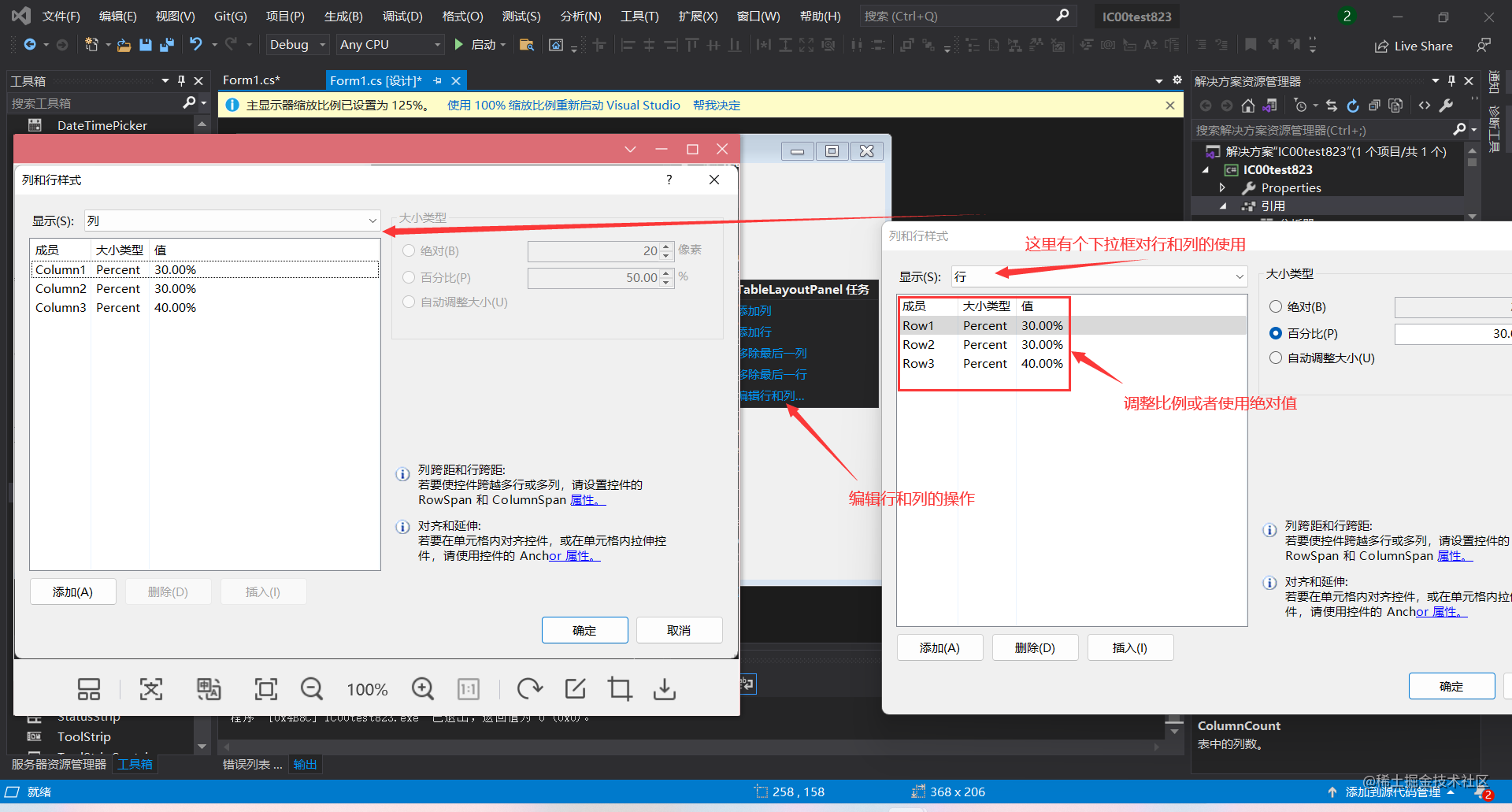Screen dimensions: 1512x812
Task: Select the Save All icon on the toolbar
Action: 166,45
